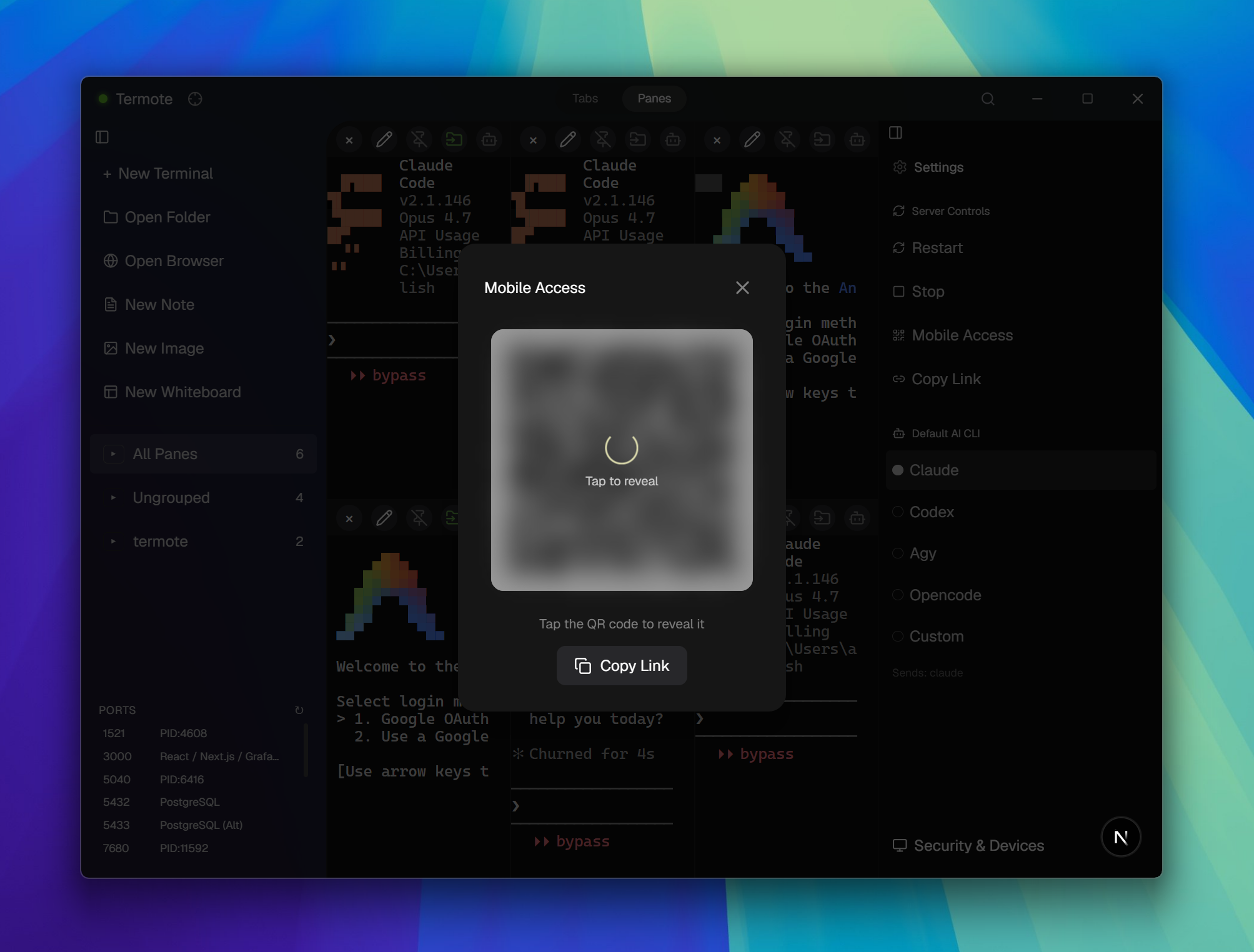Close the top-right pane with its X icon
The height and width of the screenshot is (952, 1254).
(717, 140)
